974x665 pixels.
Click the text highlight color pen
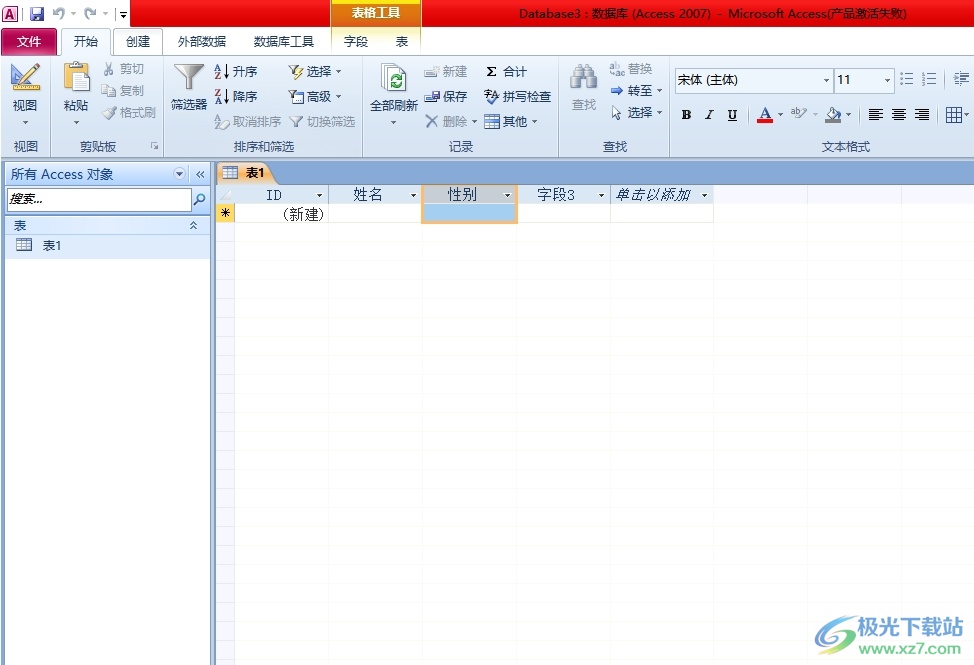click(x=798, y=114)
